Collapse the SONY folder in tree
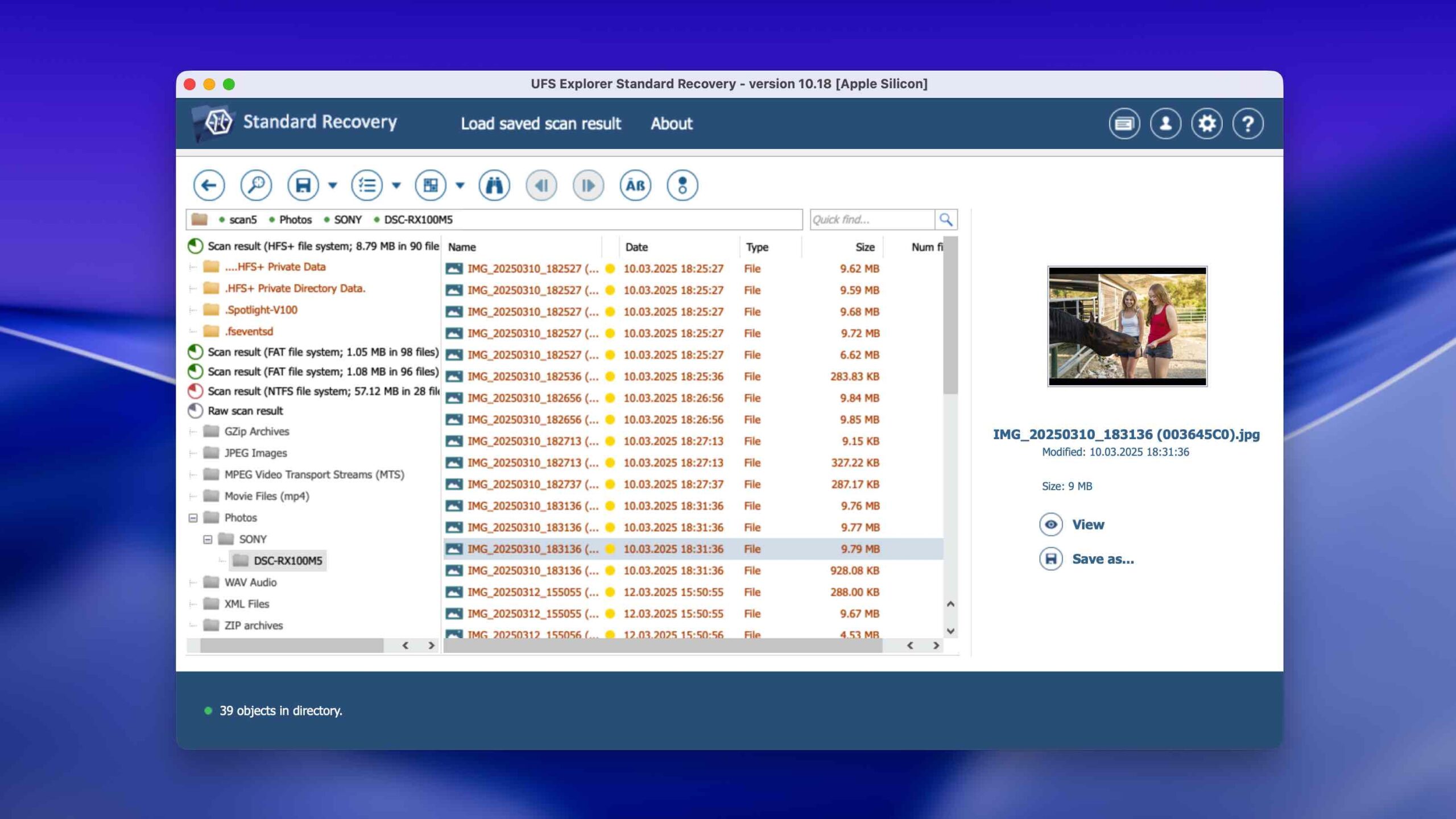1456x819 pixels. pyautogui.click(x=208, y=539)
